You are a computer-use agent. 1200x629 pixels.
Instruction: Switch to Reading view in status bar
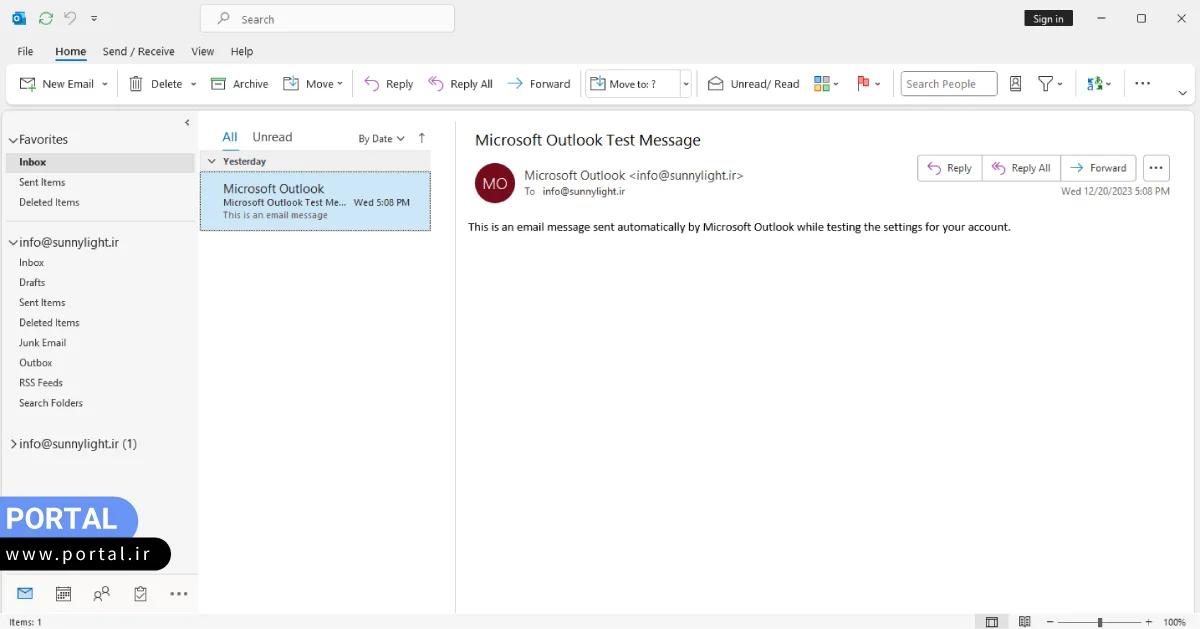(x=1024, y=622)
